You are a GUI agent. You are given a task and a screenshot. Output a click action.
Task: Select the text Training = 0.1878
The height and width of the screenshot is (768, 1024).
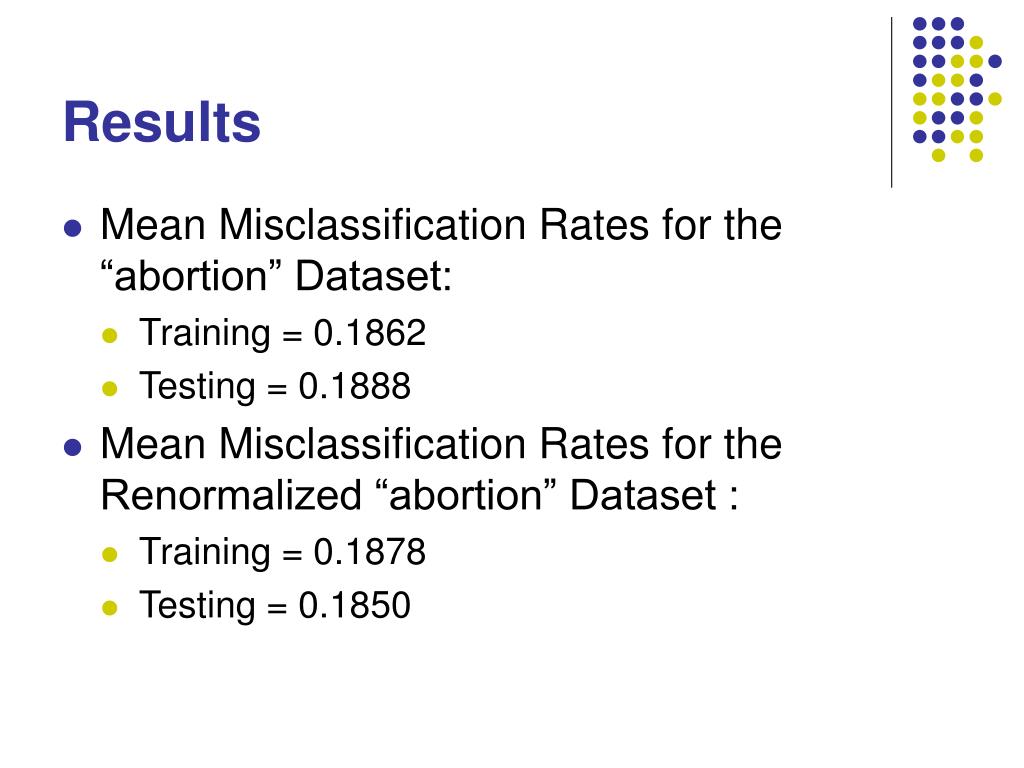283,552
